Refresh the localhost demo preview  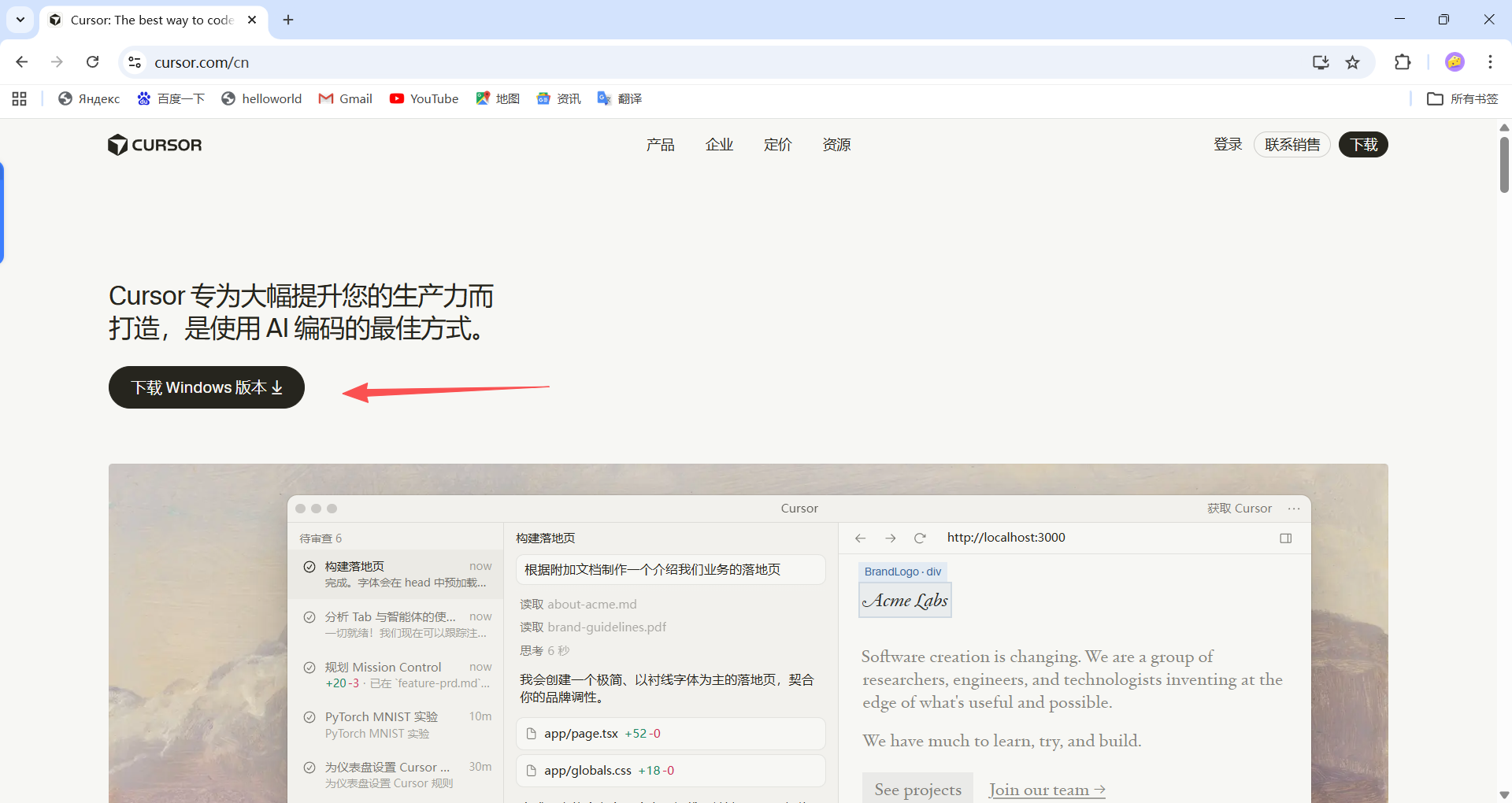click(920, 538)
